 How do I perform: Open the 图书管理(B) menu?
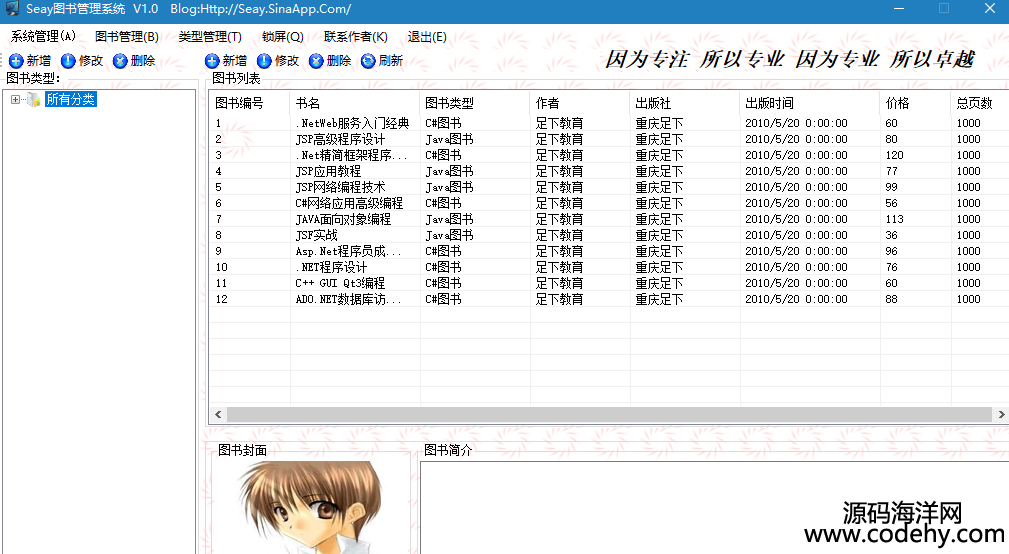127,37
